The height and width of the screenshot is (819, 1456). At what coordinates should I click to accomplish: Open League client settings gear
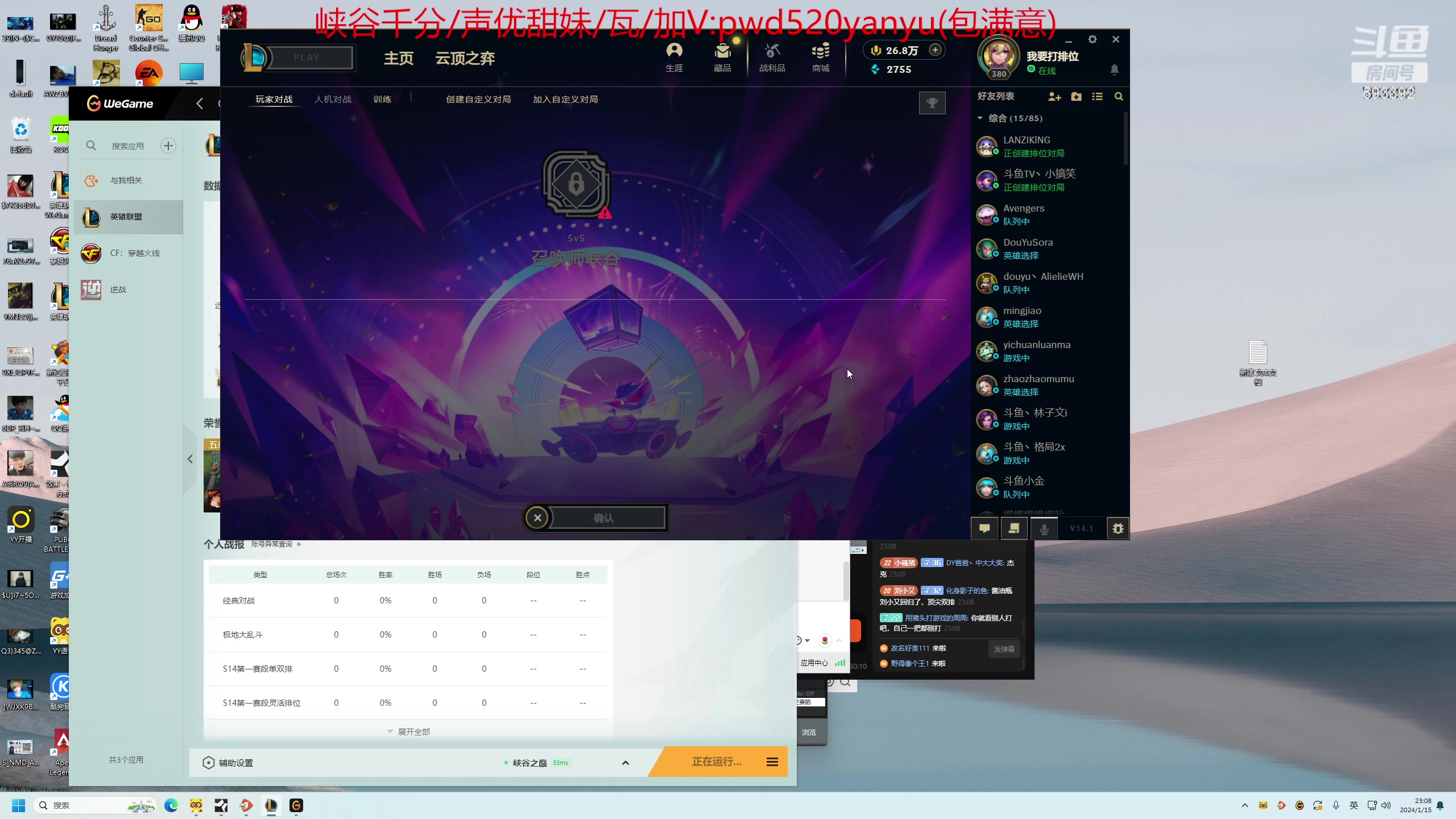[x=1092, y=39]
